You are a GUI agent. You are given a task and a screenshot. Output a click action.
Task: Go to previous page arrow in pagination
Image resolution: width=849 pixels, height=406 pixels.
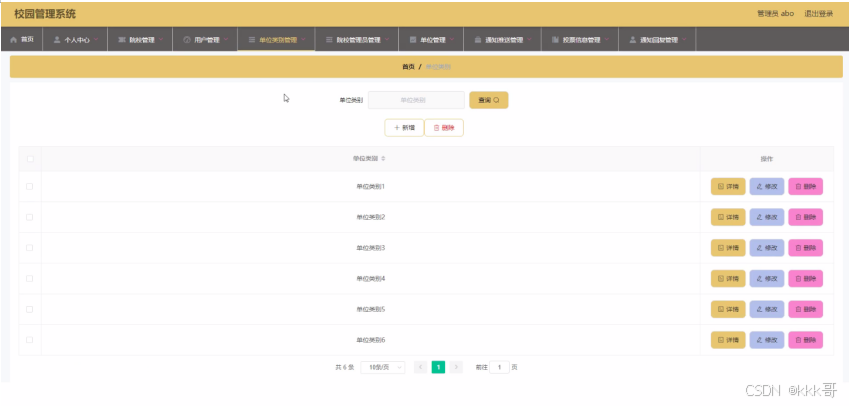click(x=420, y=368)
